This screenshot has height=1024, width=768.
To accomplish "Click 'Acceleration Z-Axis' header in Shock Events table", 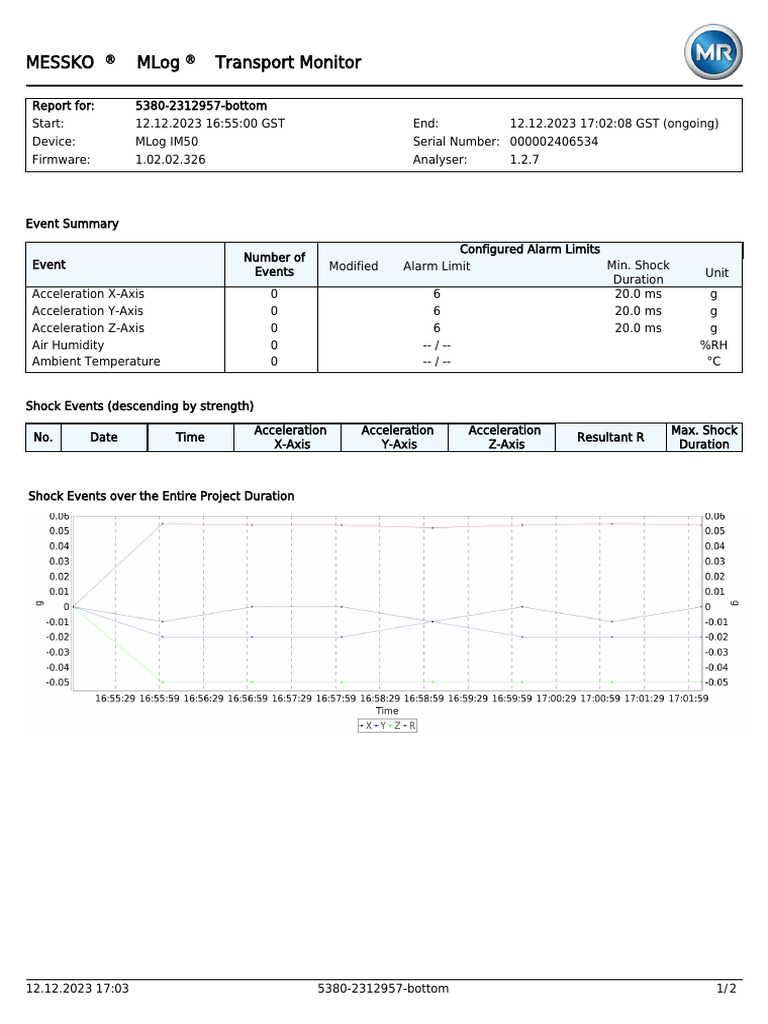I will [x=504, y=437].
